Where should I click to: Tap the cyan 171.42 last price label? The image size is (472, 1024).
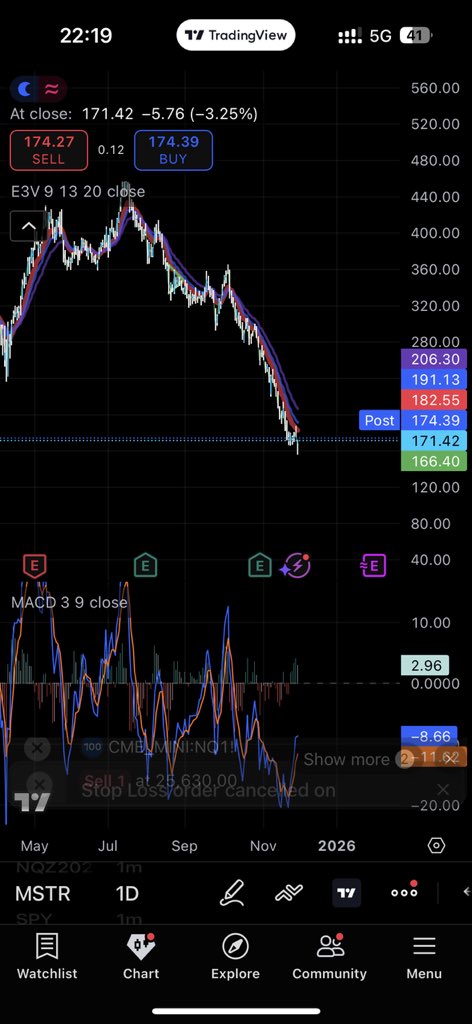click(434, 441)
